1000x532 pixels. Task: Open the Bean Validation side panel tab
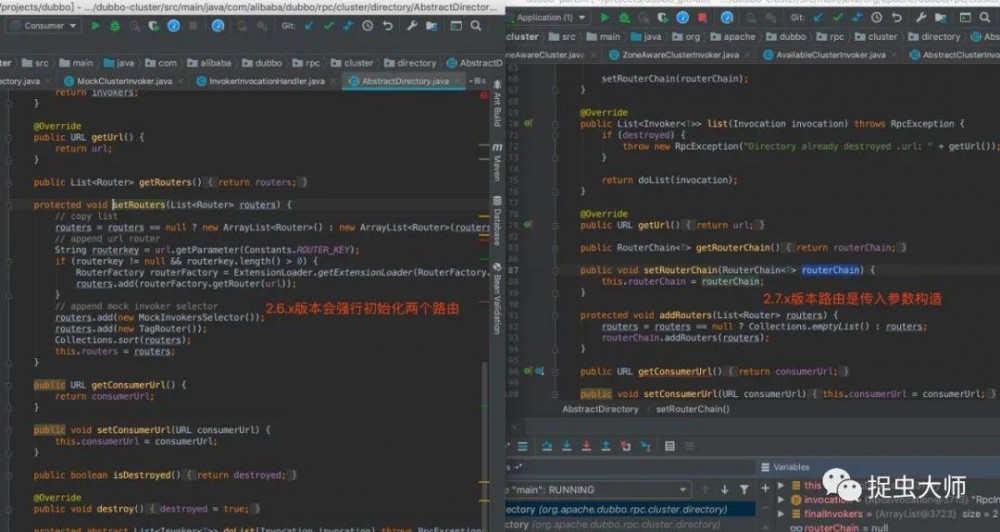click(x=497, y=298)
